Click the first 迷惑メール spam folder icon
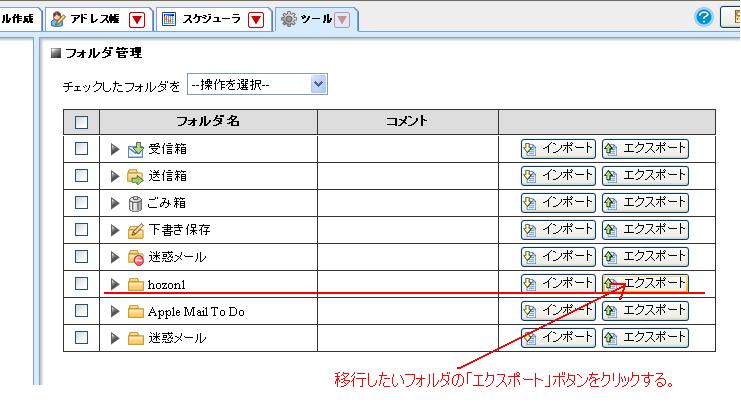 [x=136, y=258]
